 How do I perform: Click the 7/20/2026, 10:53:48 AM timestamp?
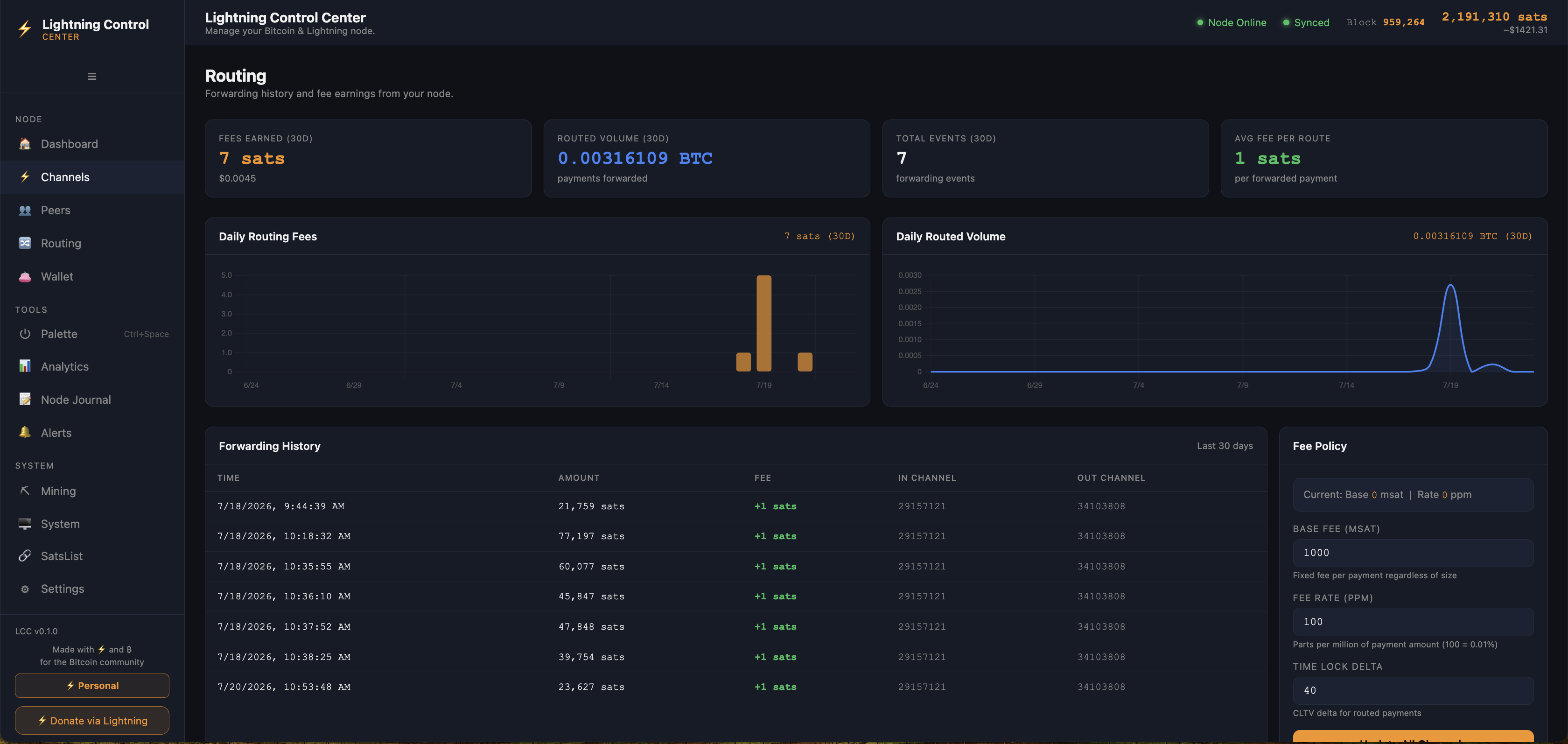284,687
